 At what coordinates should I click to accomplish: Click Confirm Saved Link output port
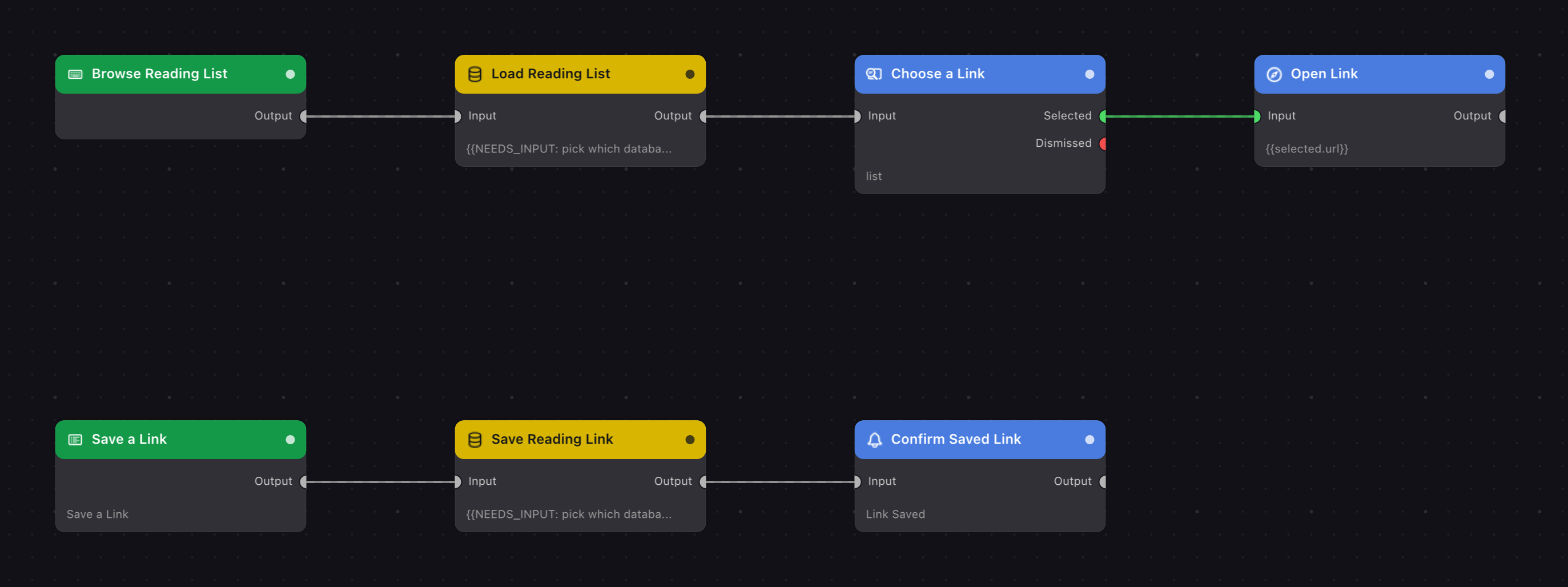click(1103, 482)
